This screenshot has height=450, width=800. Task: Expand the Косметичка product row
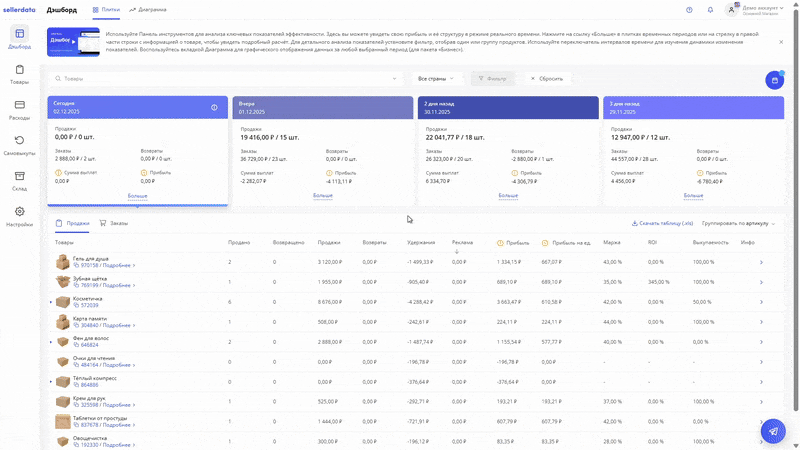51,301
